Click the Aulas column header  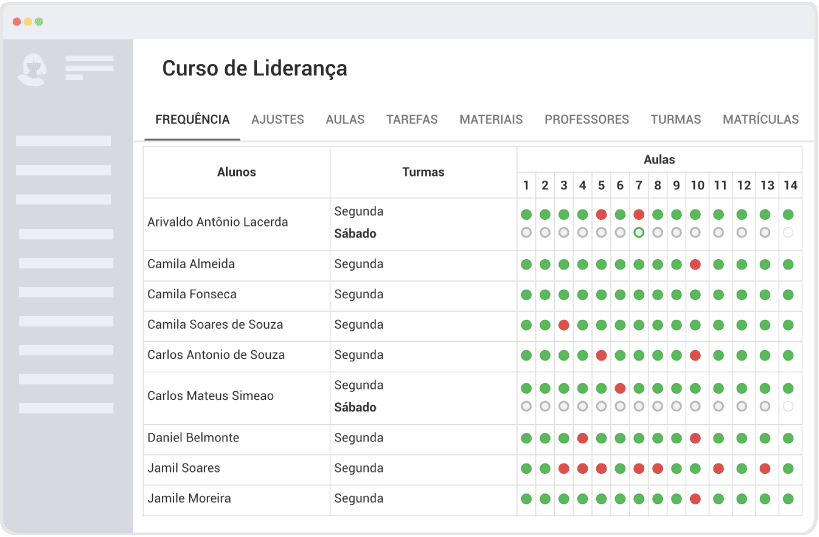point(659,159)
